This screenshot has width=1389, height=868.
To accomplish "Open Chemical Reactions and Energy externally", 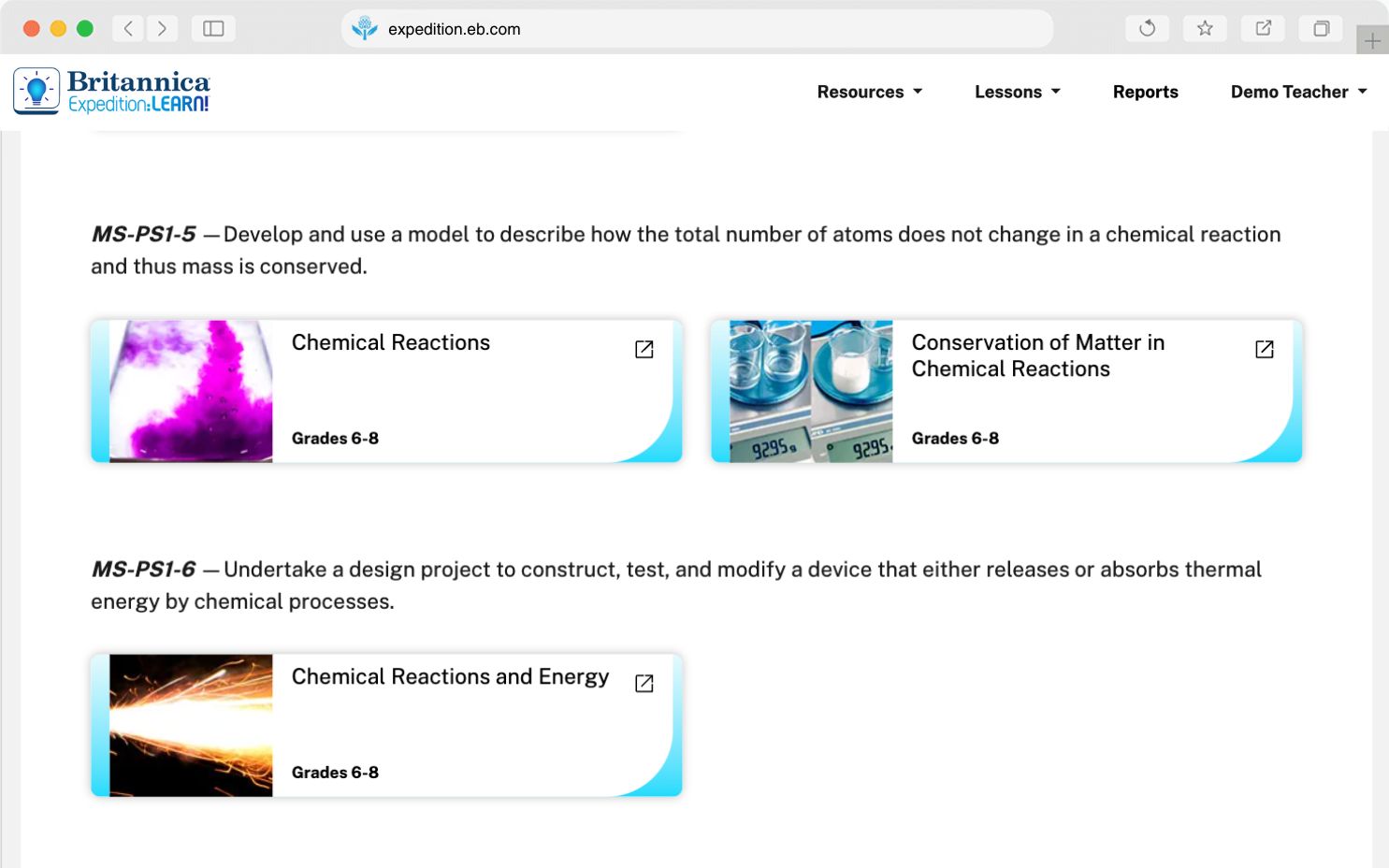I will click(644, 683).
